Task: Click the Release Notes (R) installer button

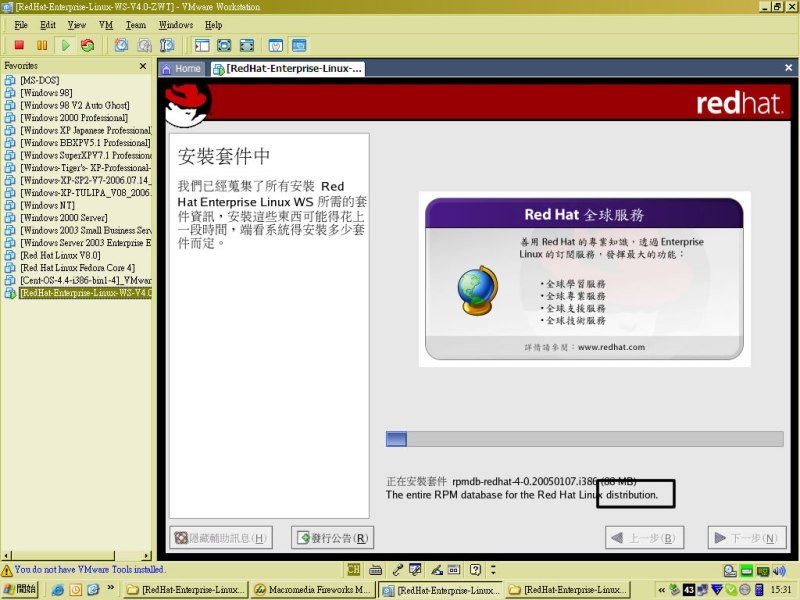Action: click(333, 538)
